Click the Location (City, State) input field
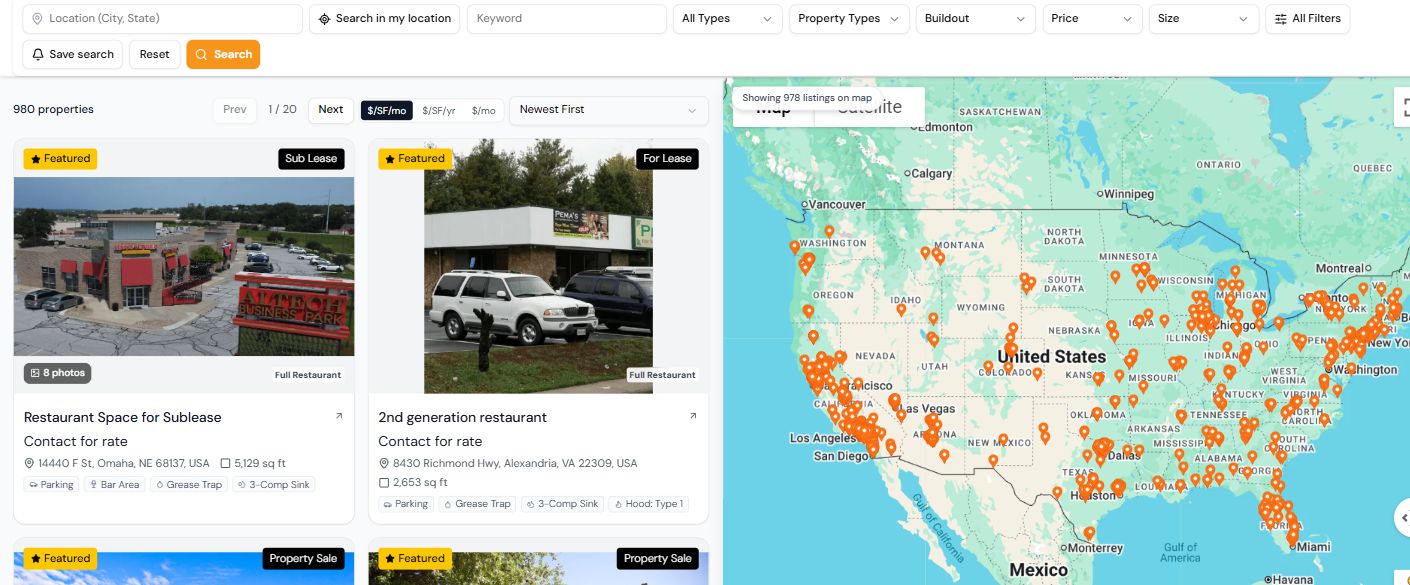The height and width of the screenshot is (585, 1410). click(x=162, y=19)
